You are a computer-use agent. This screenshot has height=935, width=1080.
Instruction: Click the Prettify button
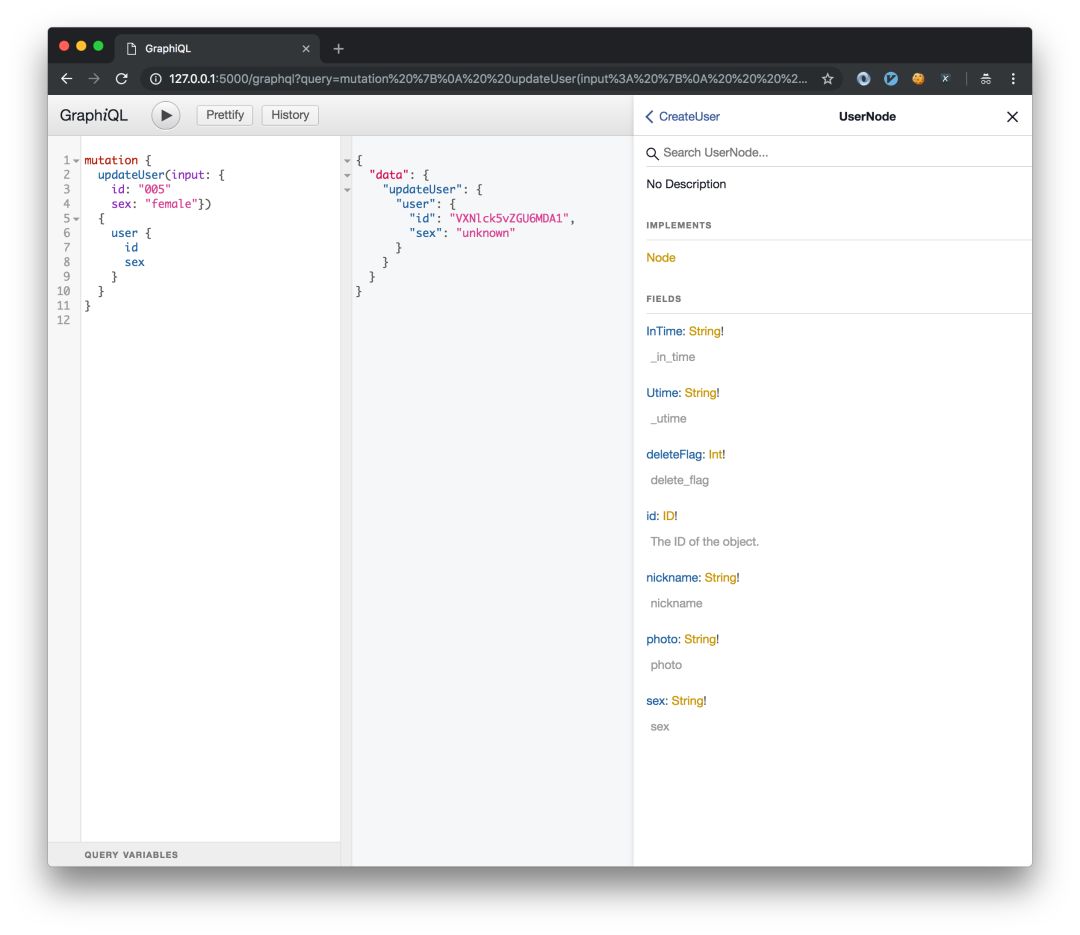tap(225, 115)
